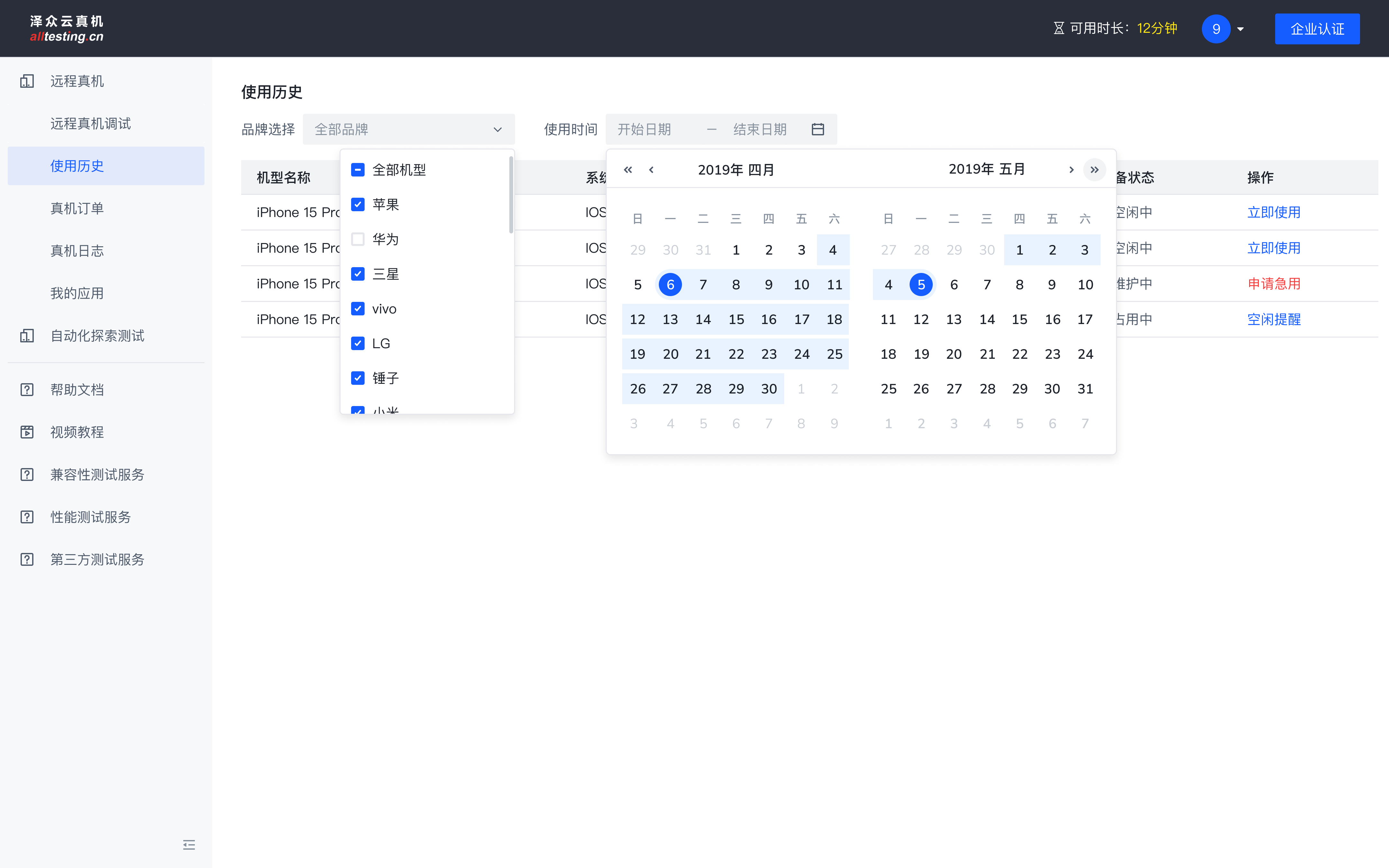Collapse the sidebar using bottom toggle icon
The width and height of the screenshot is (1389, 868).
click(189, 845)
